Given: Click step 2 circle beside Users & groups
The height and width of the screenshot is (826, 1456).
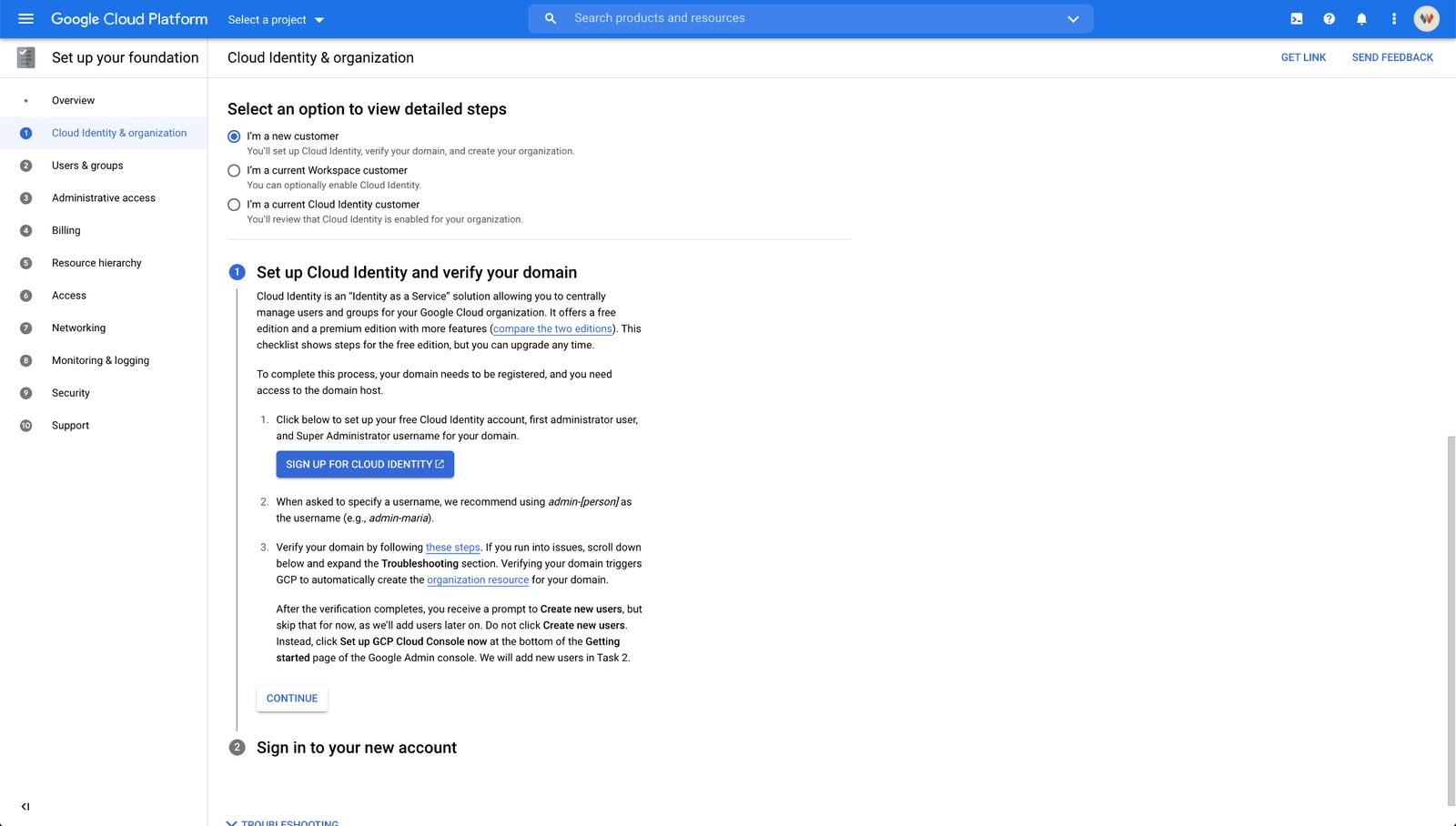Looking at the screenshot, I should pyautogui.click(x=25, y=166).
